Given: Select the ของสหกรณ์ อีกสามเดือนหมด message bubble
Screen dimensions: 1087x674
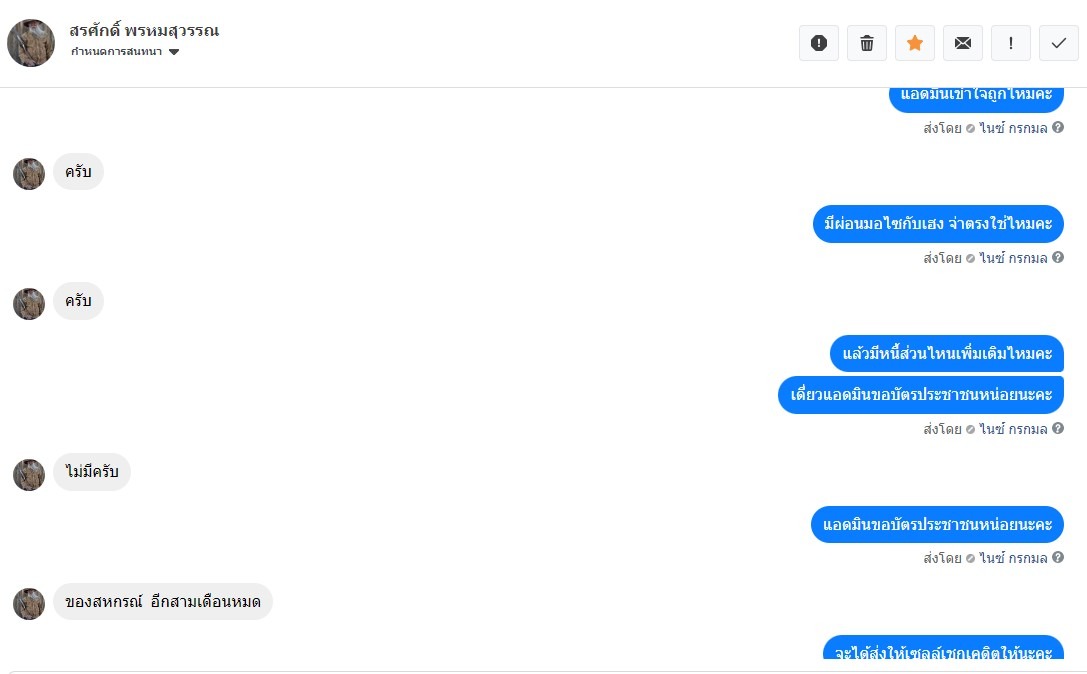Looking at the screenshot, I should 163,601.
